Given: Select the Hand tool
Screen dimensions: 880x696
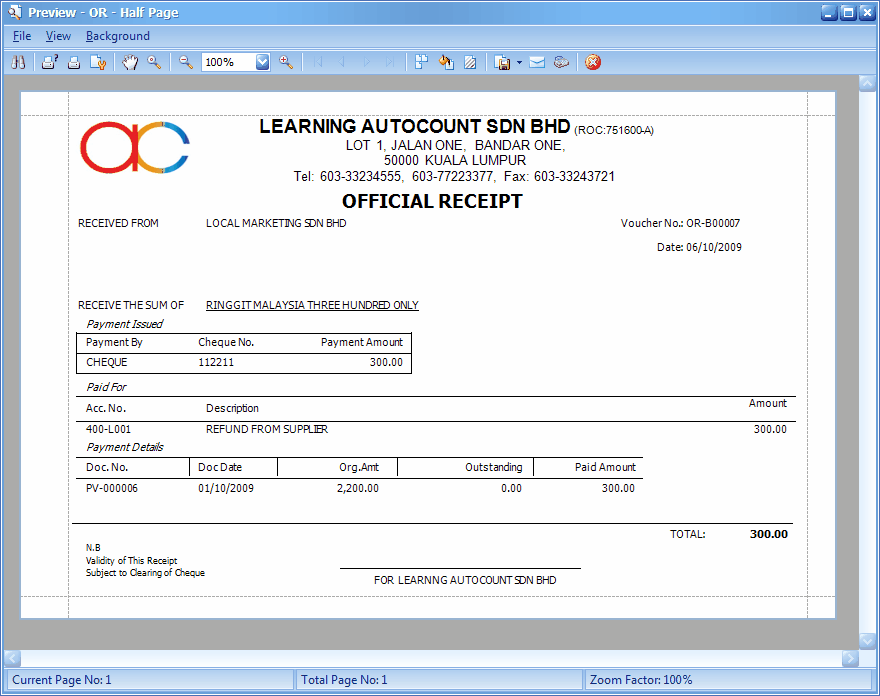Looking at the screenshot, I should tap(130, 62).
